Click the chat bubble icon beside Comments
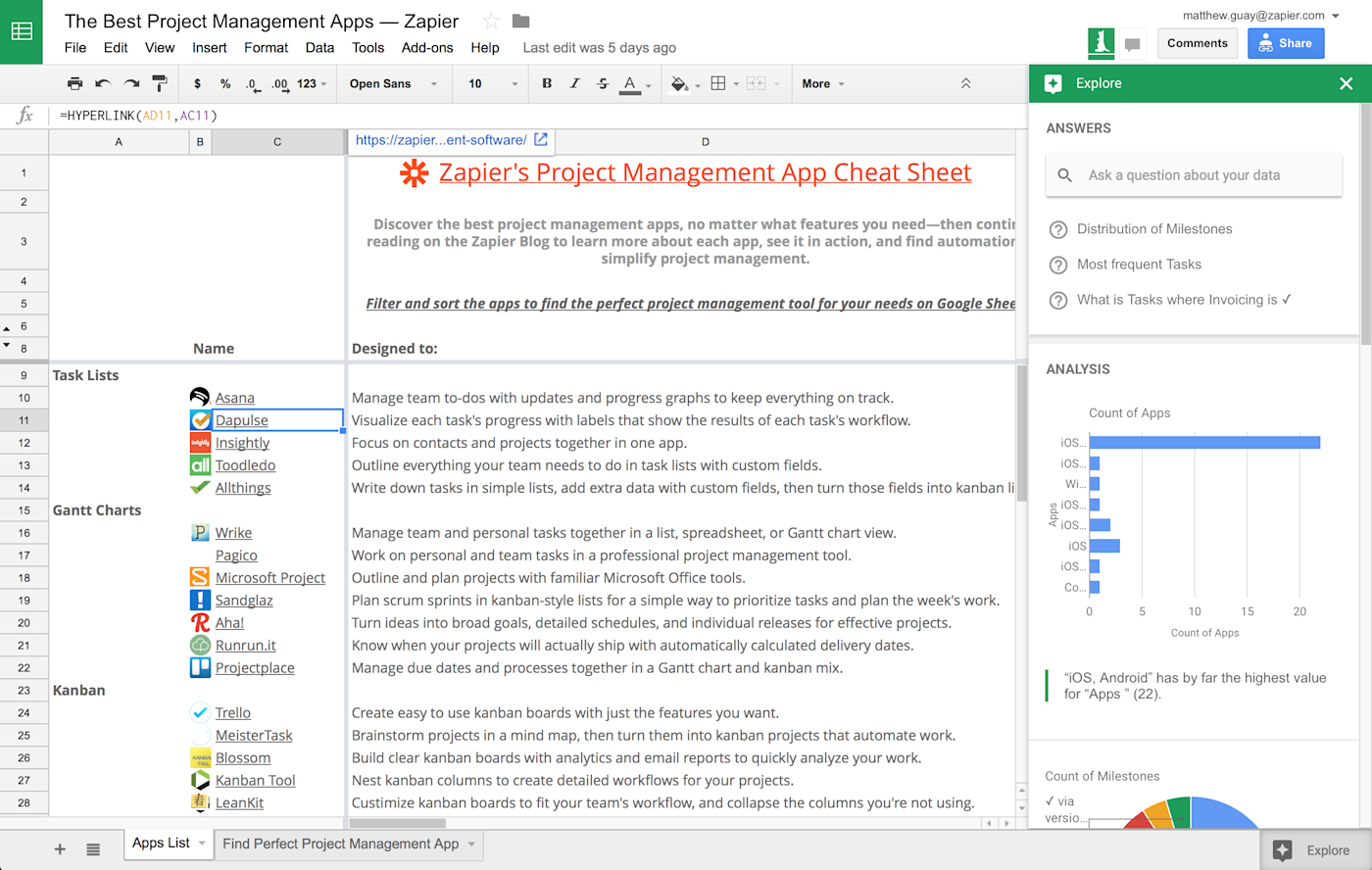1372x870 pixels. pos(1133,44)
